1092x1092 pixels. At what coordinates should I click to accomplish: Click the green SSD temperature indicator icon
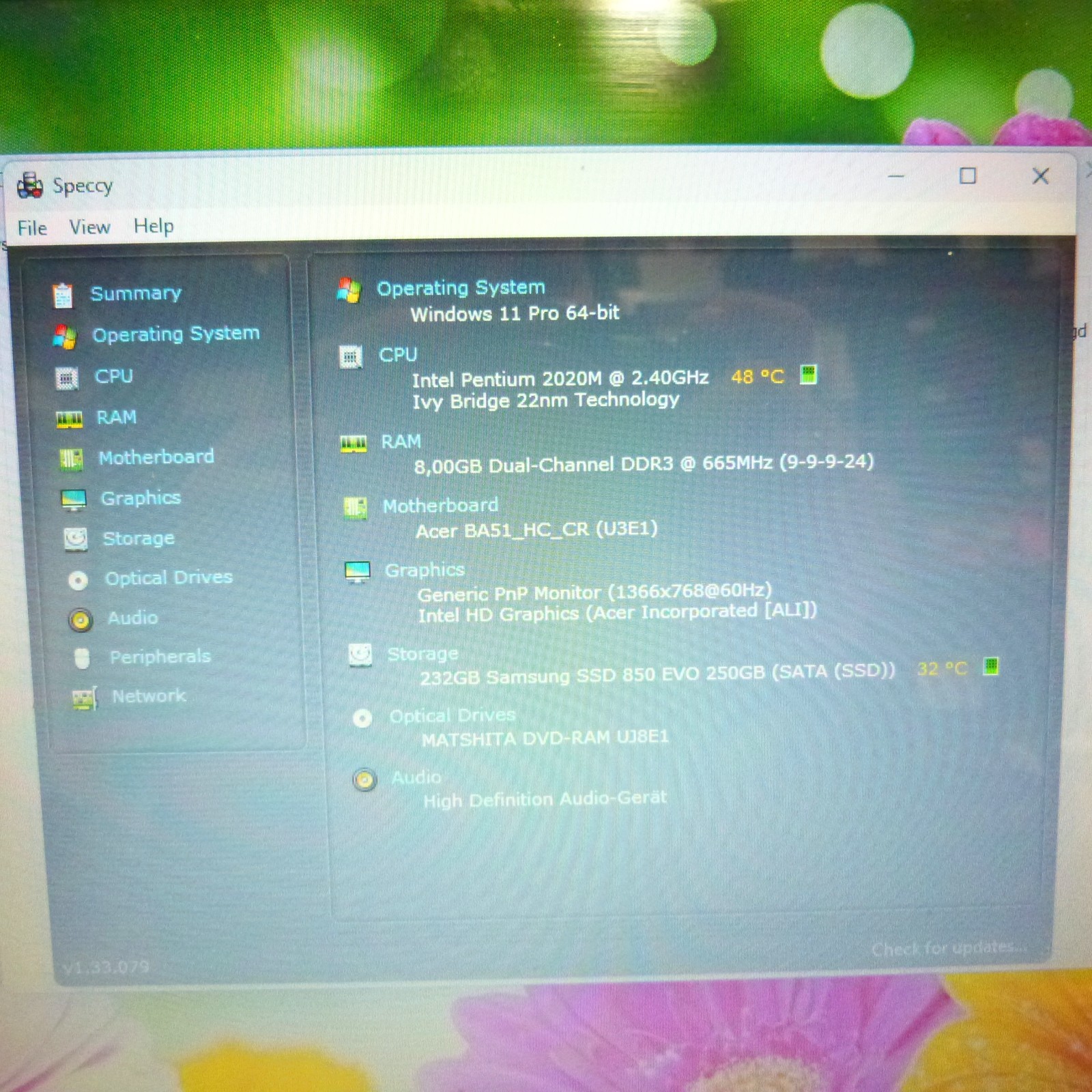pos(991,666)
